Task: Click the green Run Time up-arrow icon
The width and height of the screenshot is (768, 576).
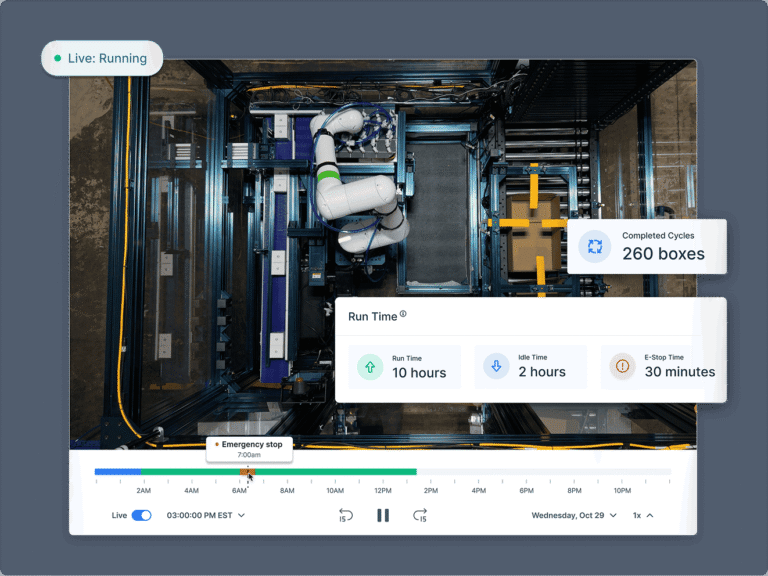Action: point(370,367)
